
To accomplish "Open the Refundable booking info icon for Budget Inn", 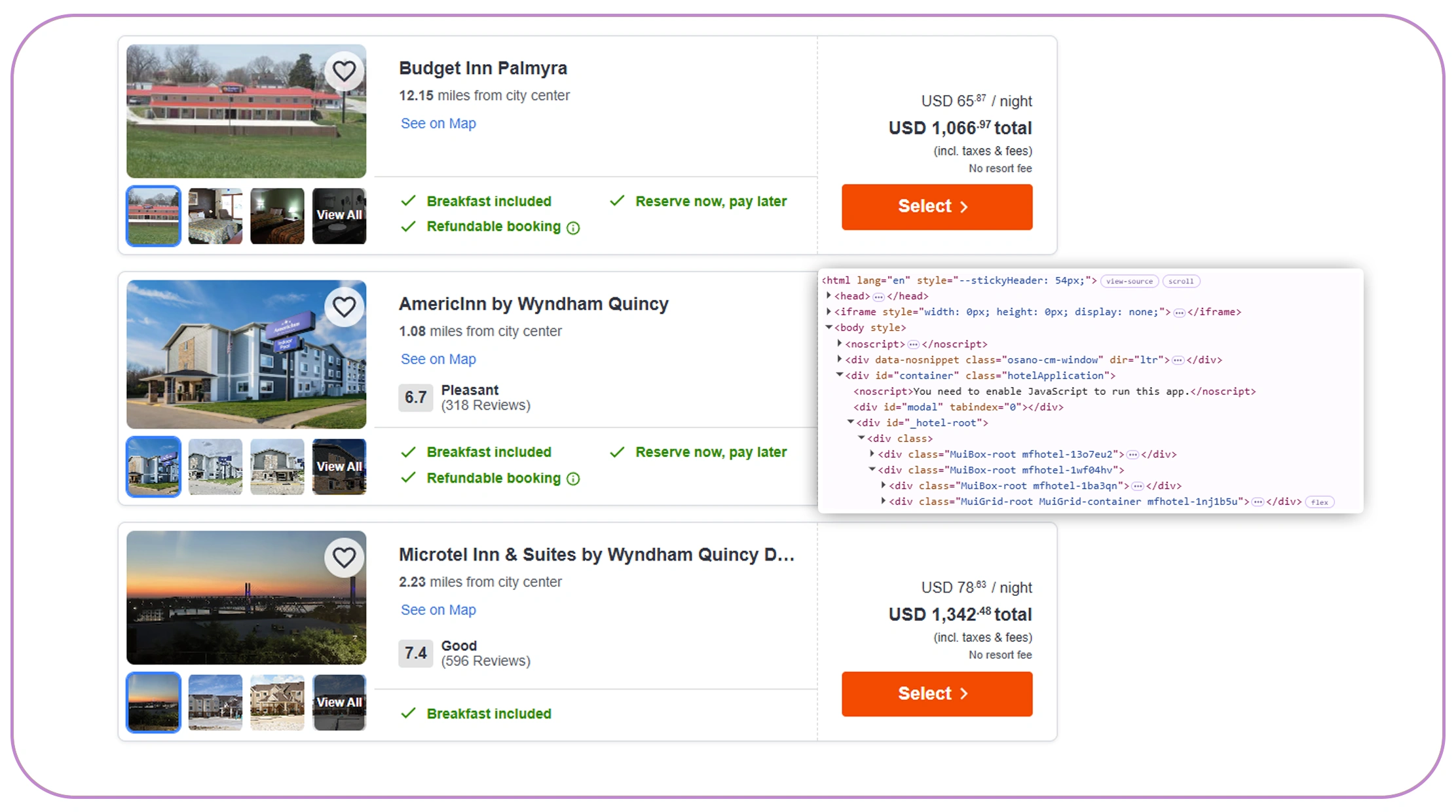I will (573, 227).
